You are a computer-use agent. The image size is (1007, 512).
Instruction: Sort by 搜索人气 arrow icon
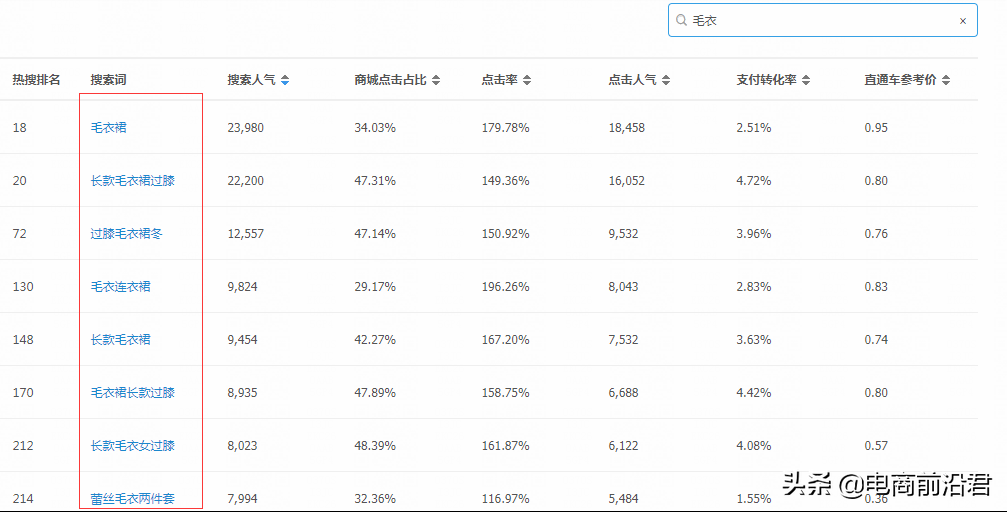[x=285, y=80]
